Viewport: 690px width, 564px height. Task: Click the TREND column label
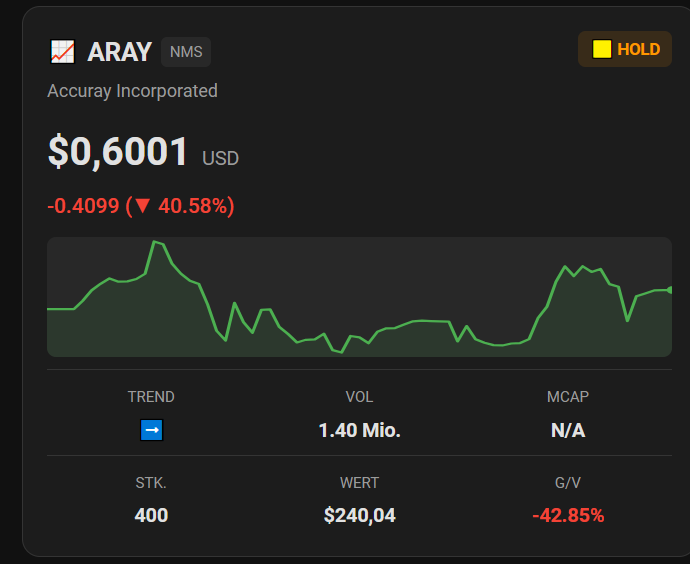[x=151, y=397]
